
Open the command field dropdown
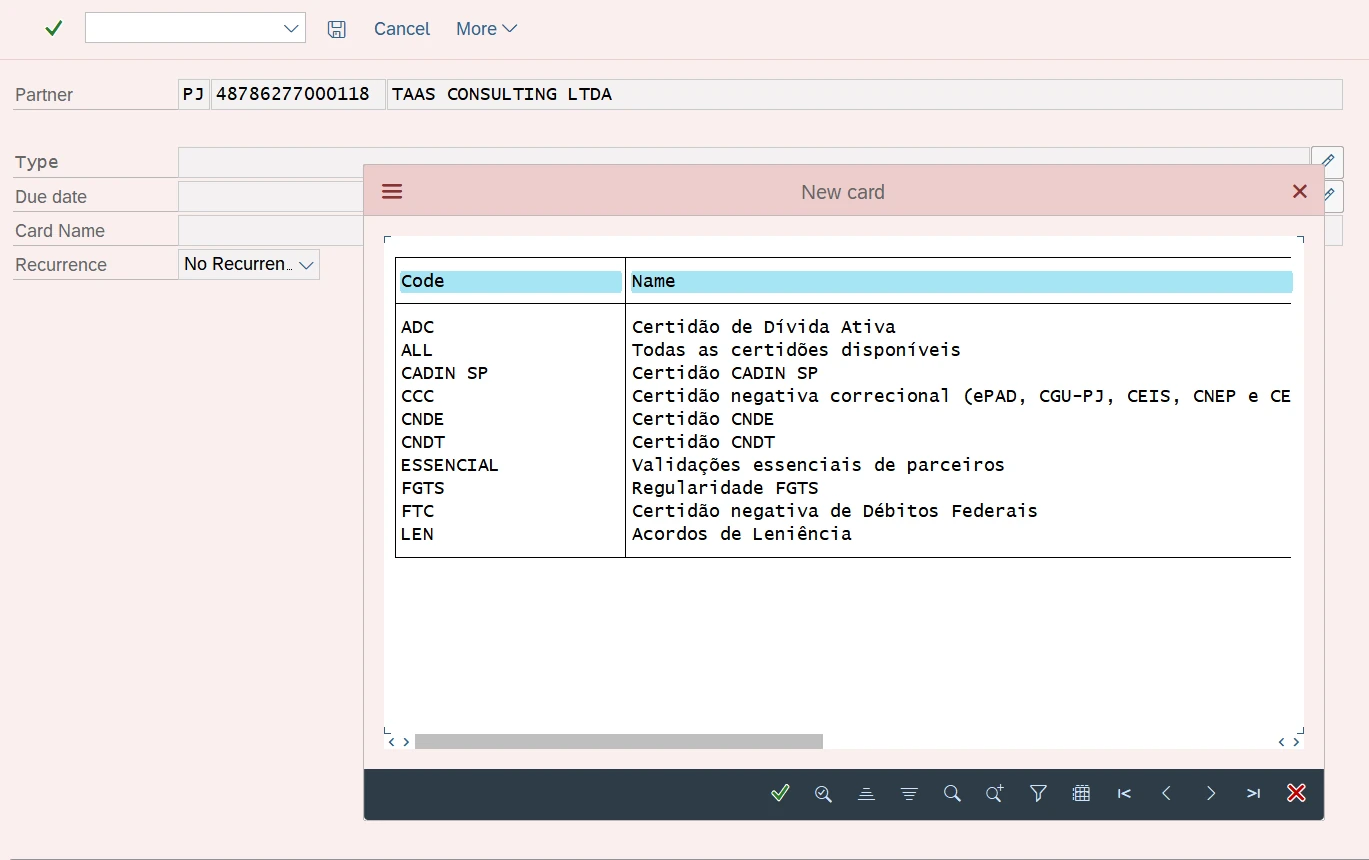(x=292, y=29)
